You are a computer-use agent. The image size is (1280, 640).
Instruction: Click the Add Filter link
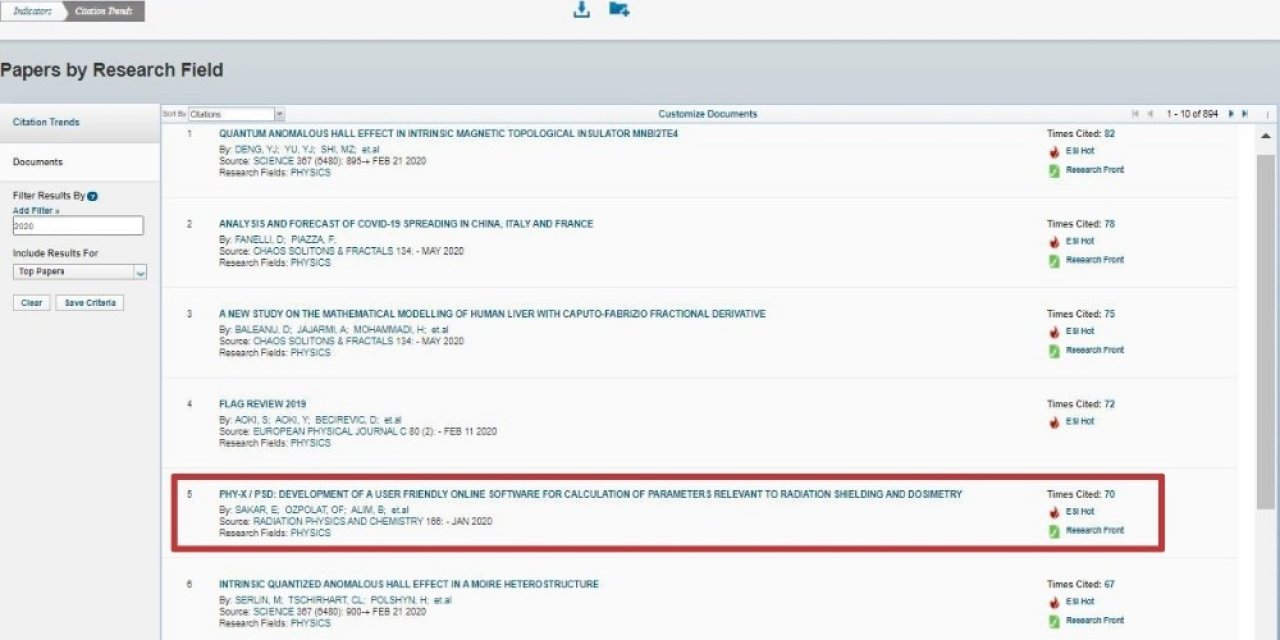(36, 211)
